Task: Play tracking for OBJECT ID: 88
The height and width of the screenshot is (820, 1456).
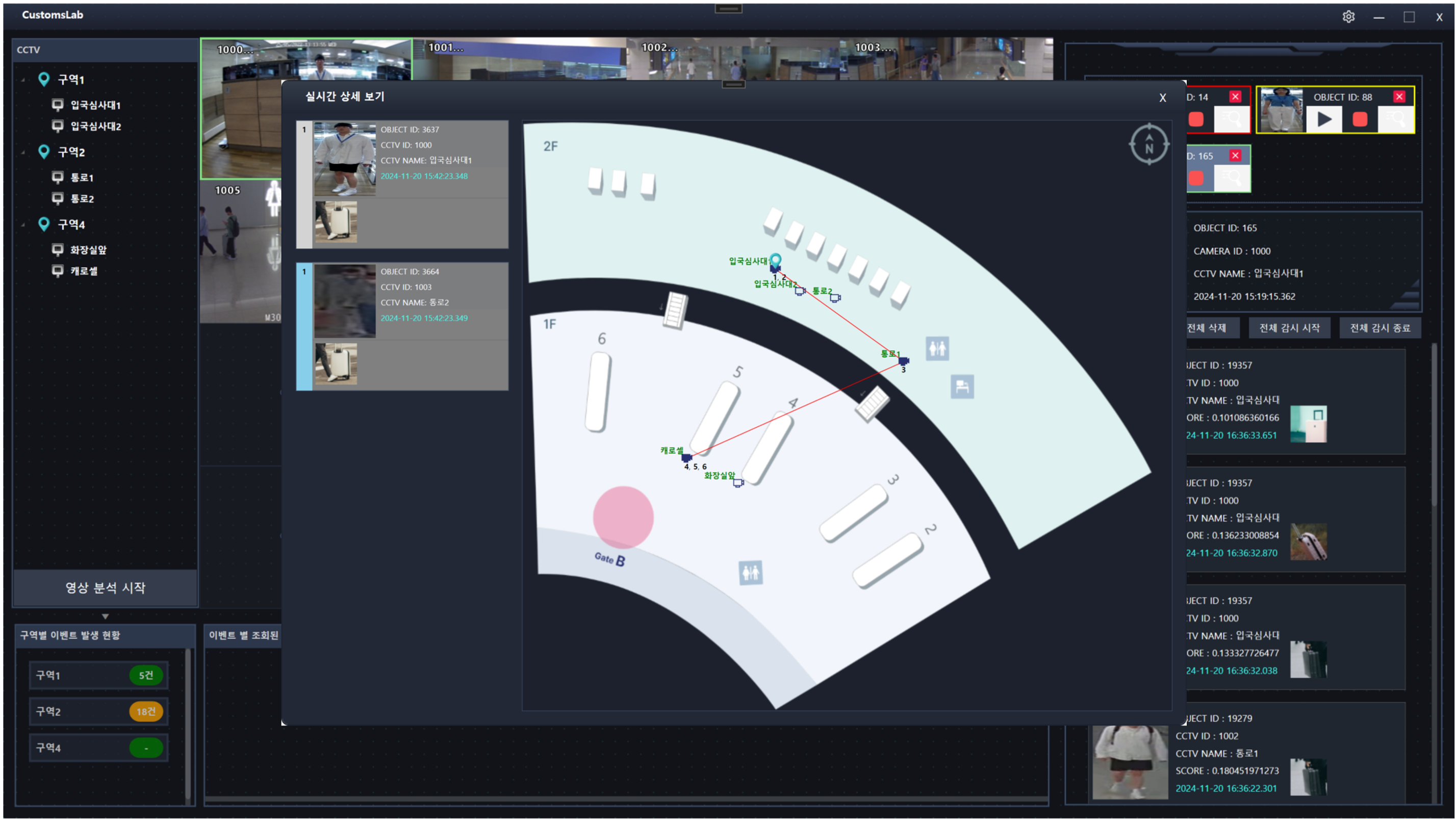Action: coord(1324,119)
